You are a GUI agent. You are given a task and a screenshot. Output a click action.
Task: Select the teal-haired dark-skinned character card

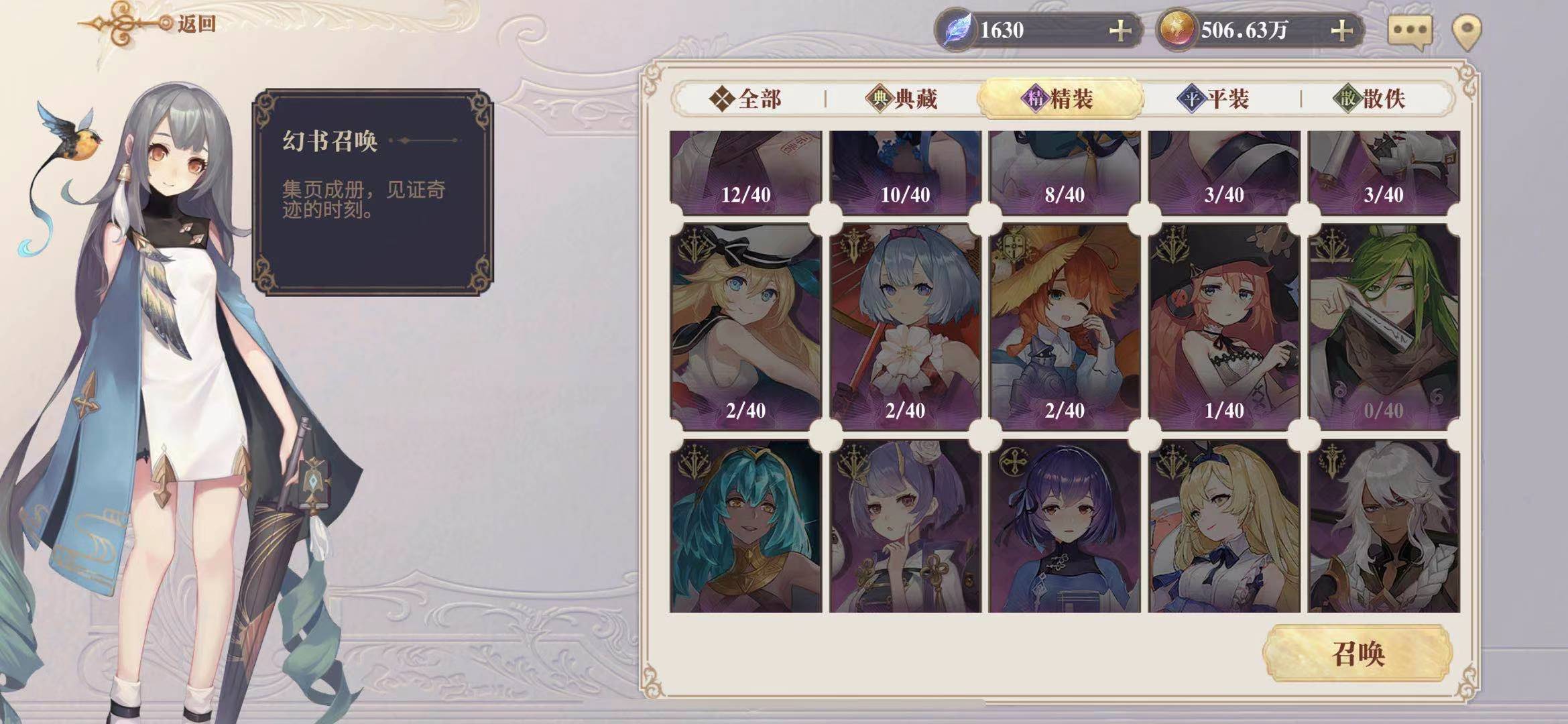tap(745, 526)
